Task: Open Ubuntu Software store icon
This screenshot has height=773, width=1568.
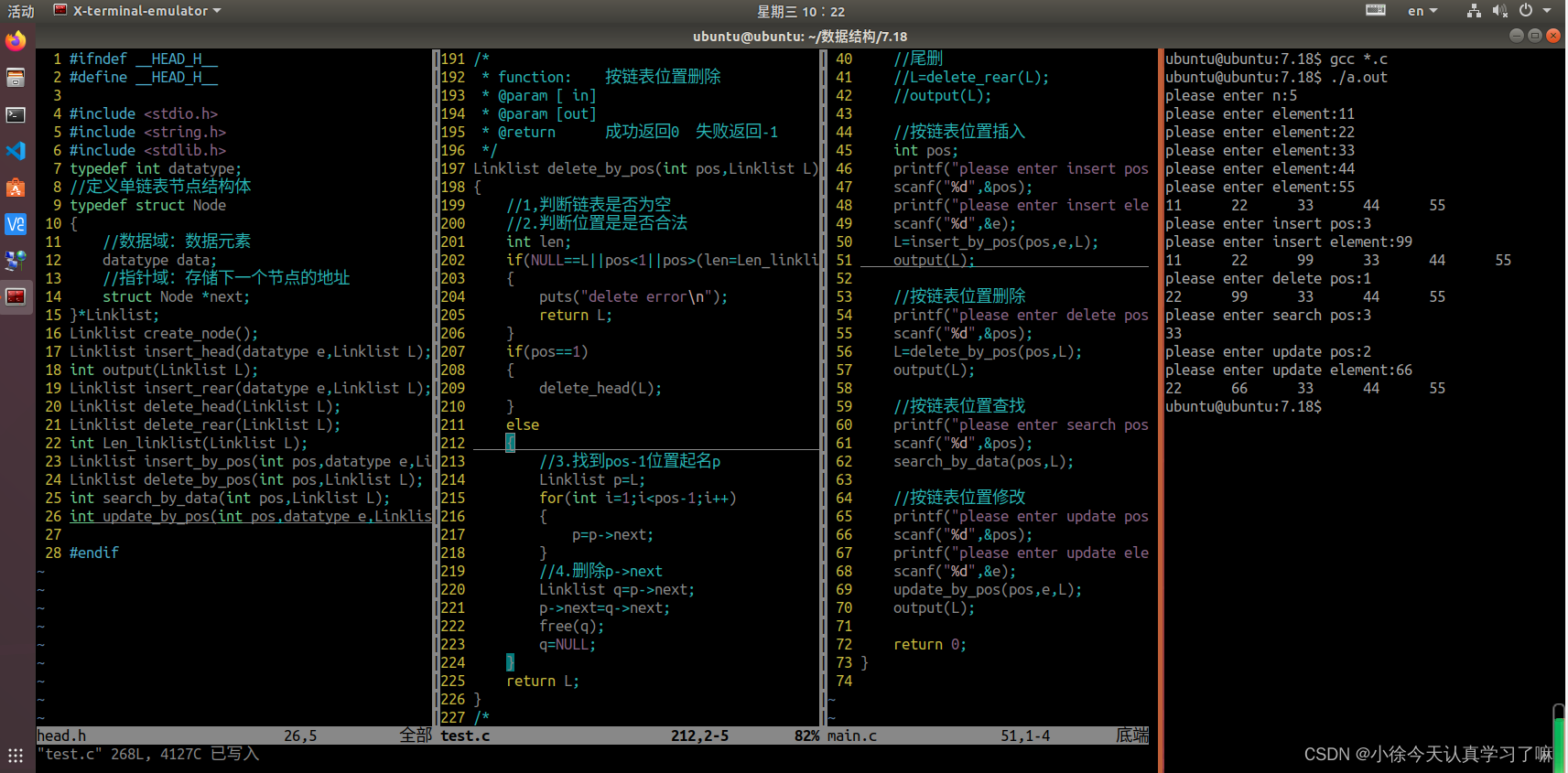Action: (x=16, y=188)
